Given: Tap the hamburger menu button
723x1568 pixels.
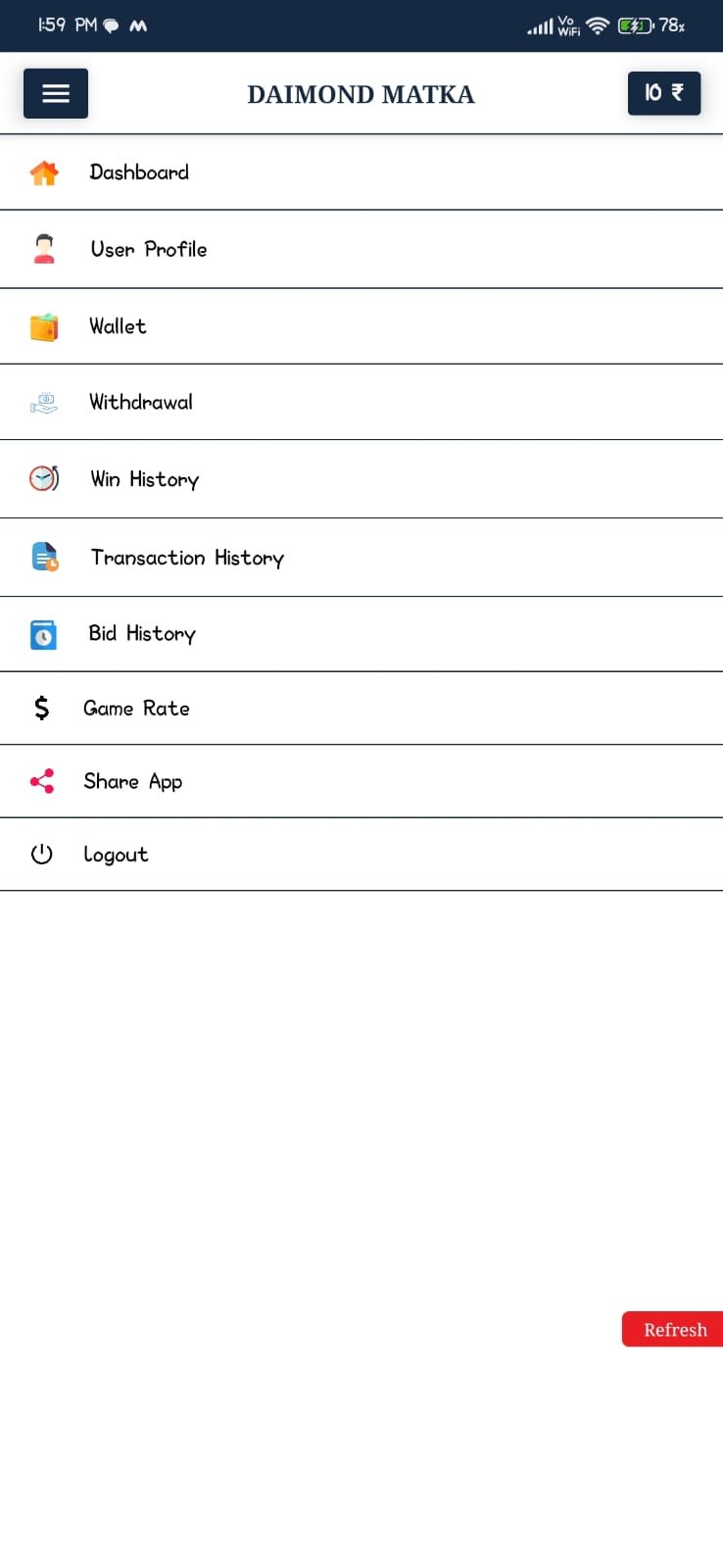Looking at the screenshot, I should pyautogui.click(x=56, y=93).
